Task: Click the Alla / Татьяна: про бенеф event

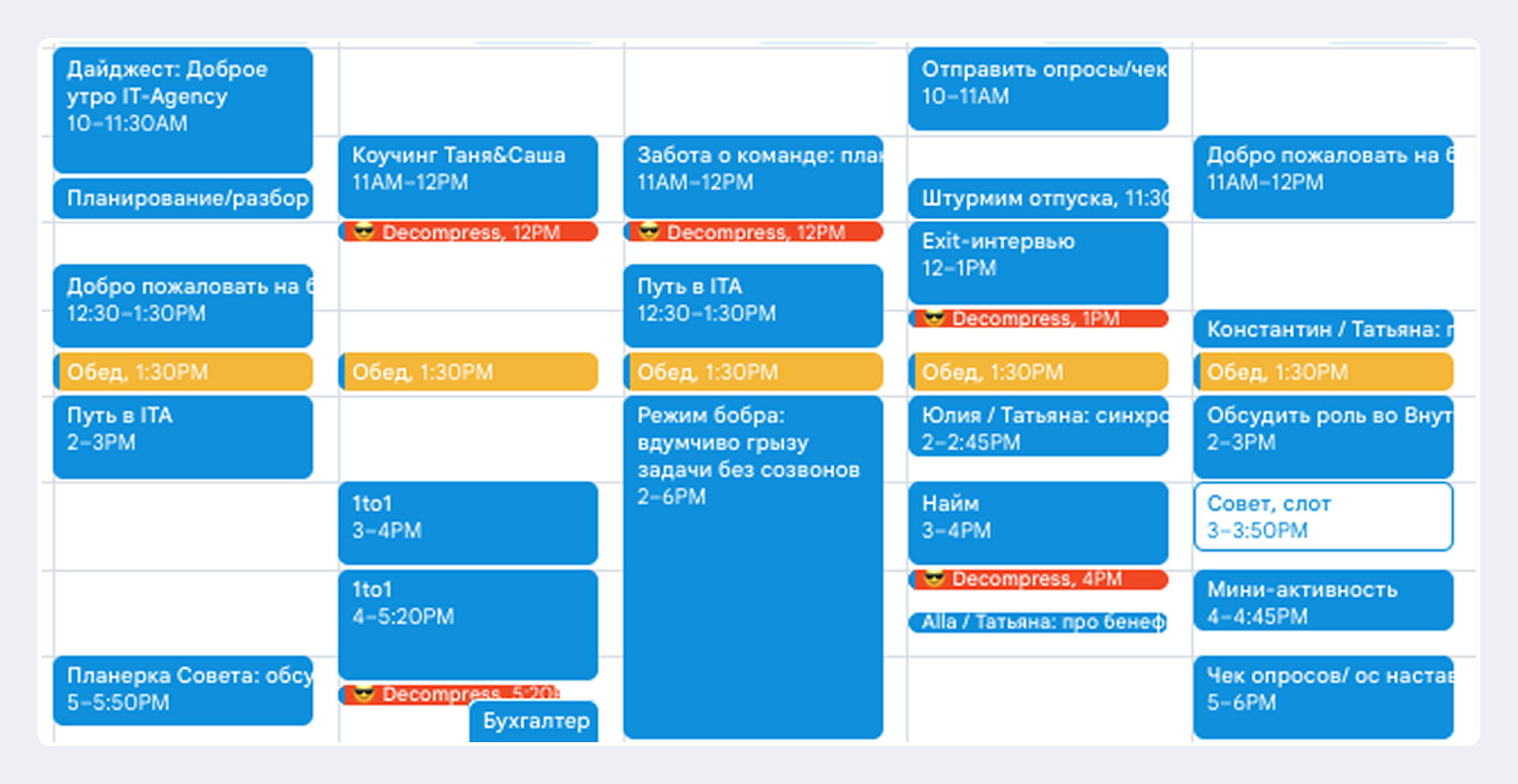Action: (x=1037, y=622)
